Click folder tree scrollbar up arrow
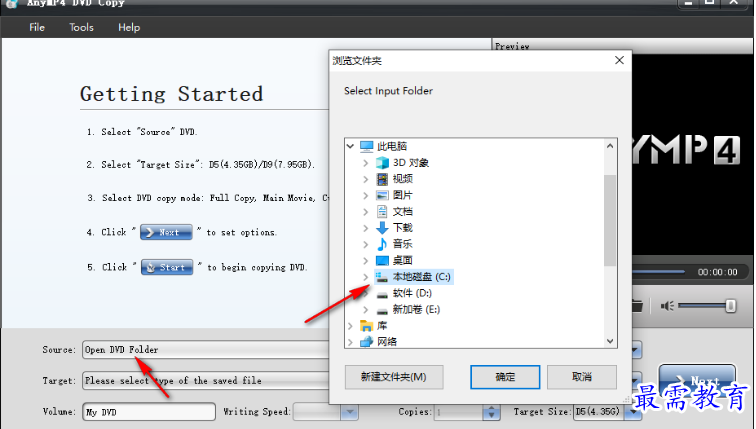The image size is (756, 429). (x=610, y=146)
